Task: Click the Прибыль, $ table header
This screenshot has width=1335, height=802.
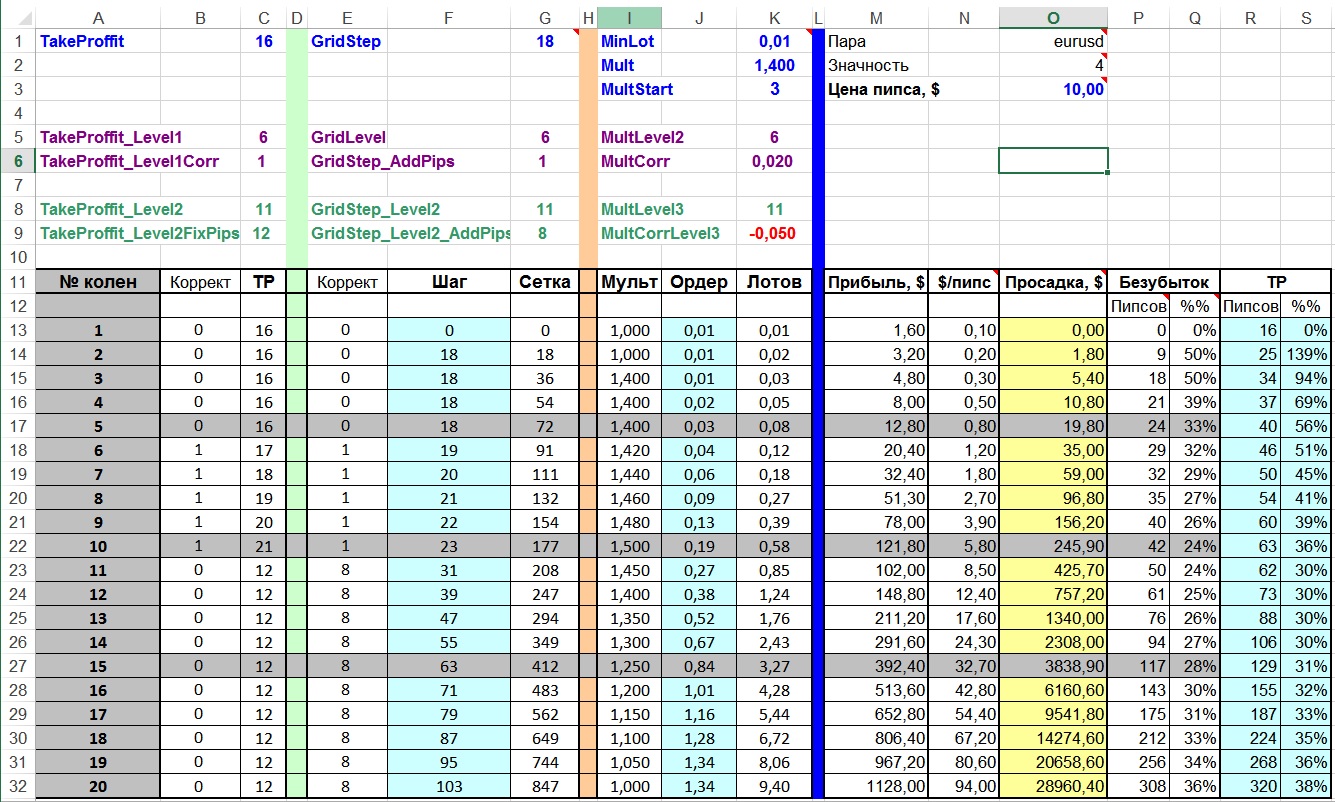Action: (x=876, y=282)
